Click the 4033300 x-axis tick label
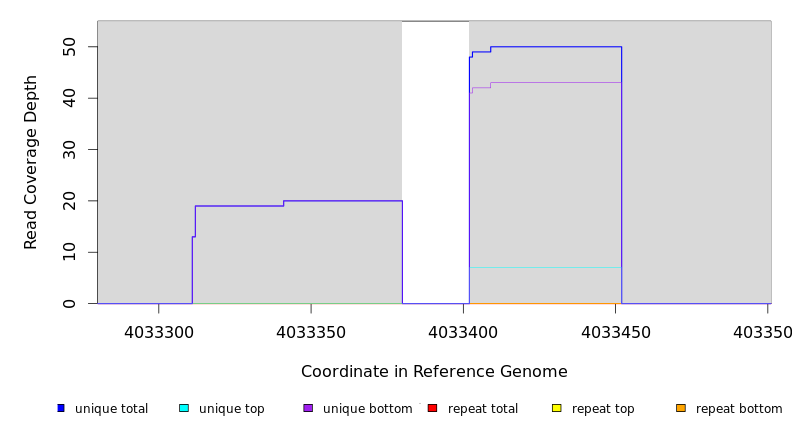Viewport: 792px width, 432px height. [x=158, y=331]
